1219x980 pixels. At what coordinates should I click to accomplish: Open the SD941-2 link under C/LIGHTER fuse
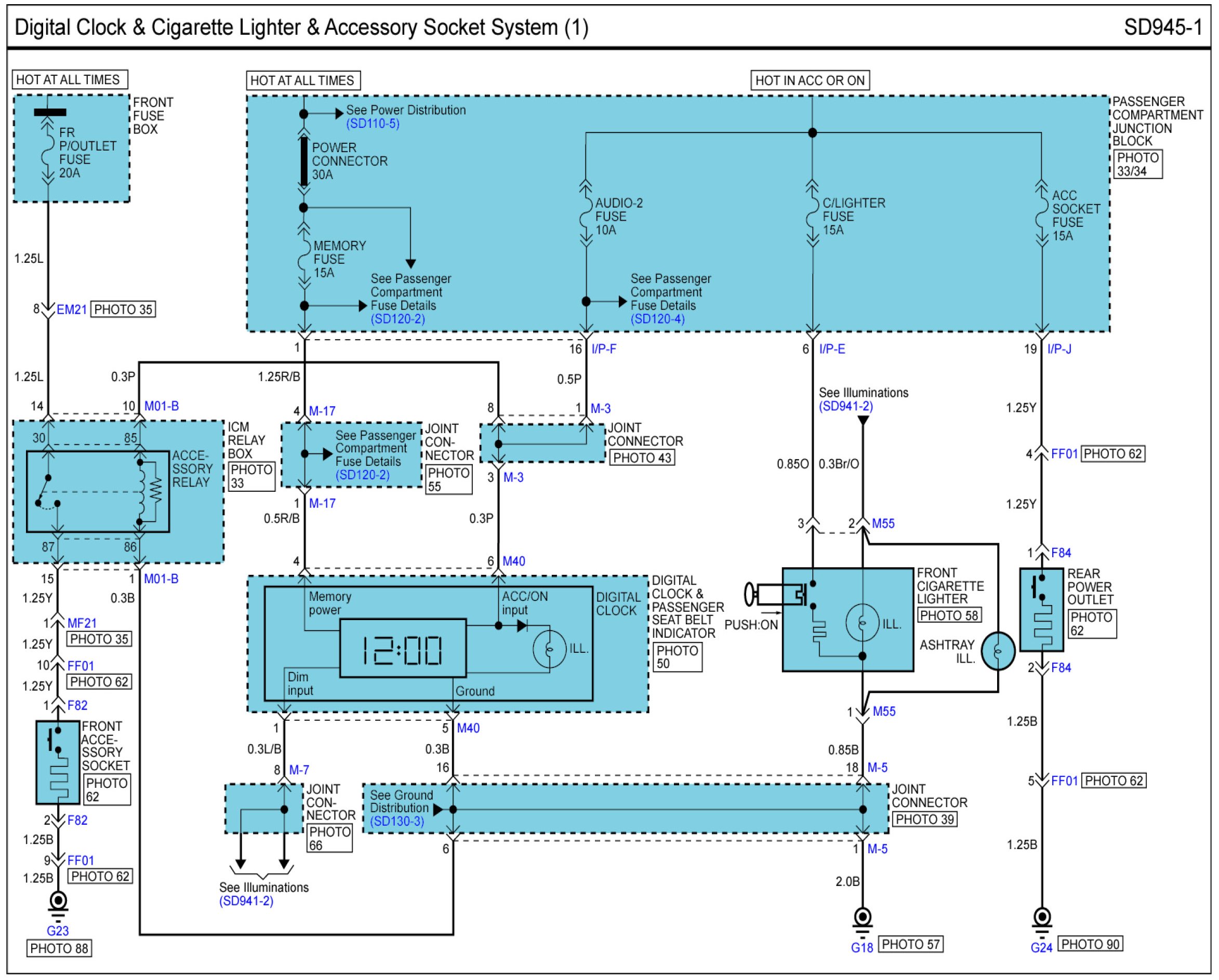(845, 406)
